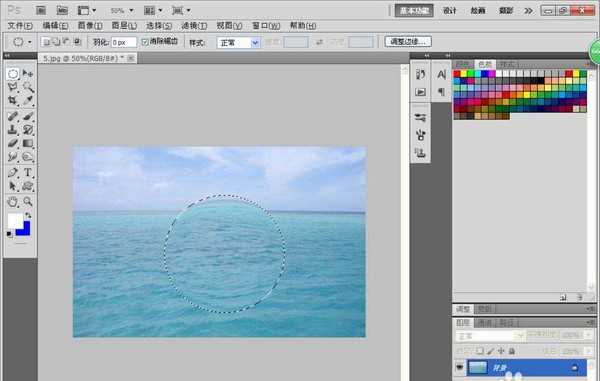The width and height of the screenshot is (600, 381).
Task: Select the Custom Shape tool
Action: click(x=28, y=186)
